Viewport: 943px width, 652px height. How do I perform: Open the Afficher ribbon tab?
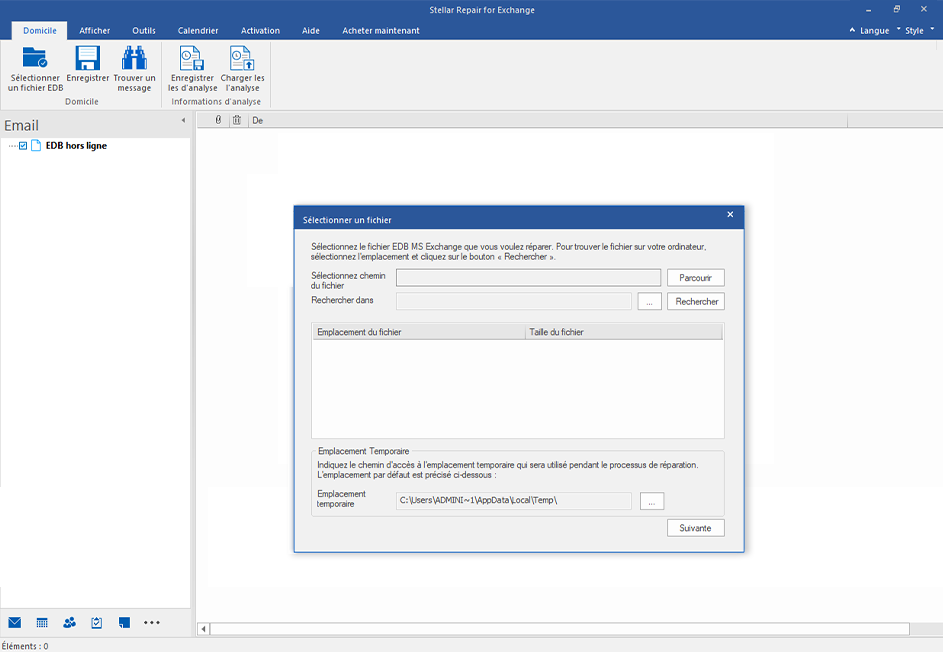94,31
